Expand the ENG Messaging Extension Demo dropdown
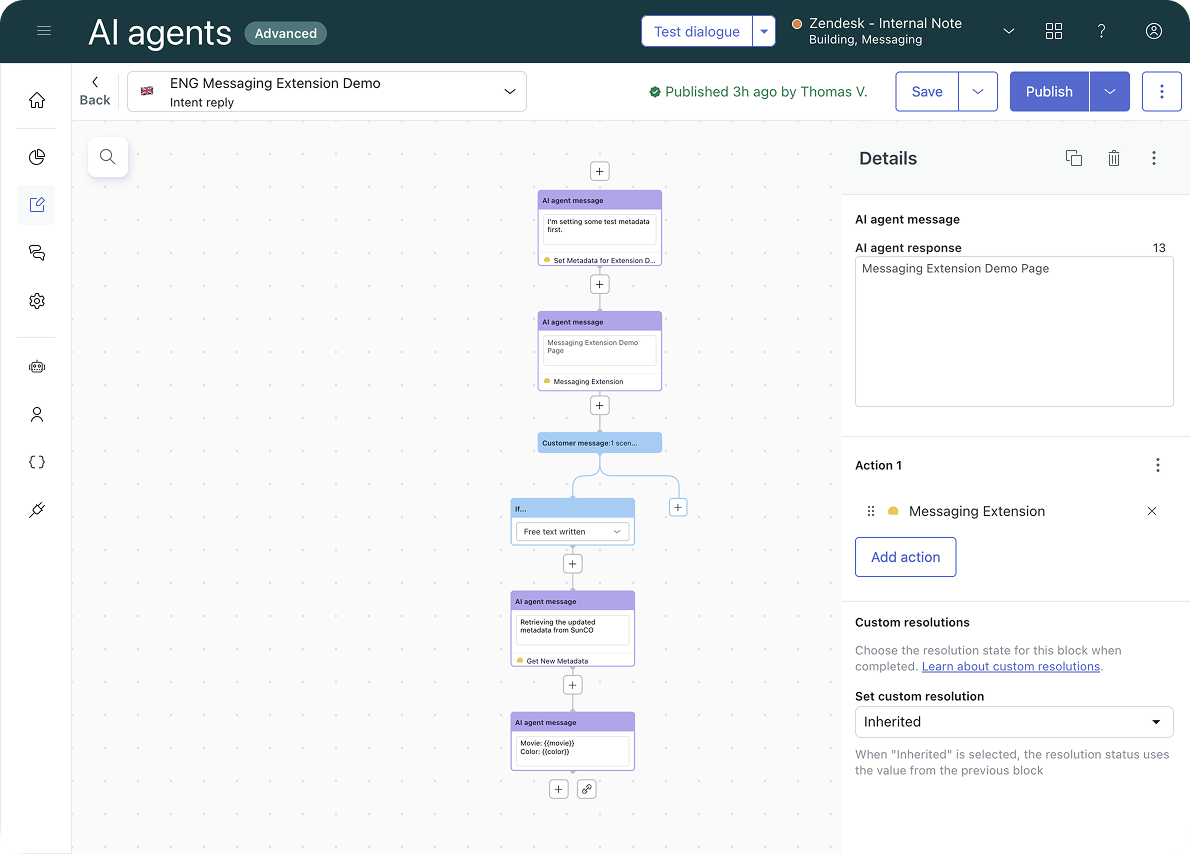Image resolution: width=1190 pixels, height=854 pixels. 509,92
